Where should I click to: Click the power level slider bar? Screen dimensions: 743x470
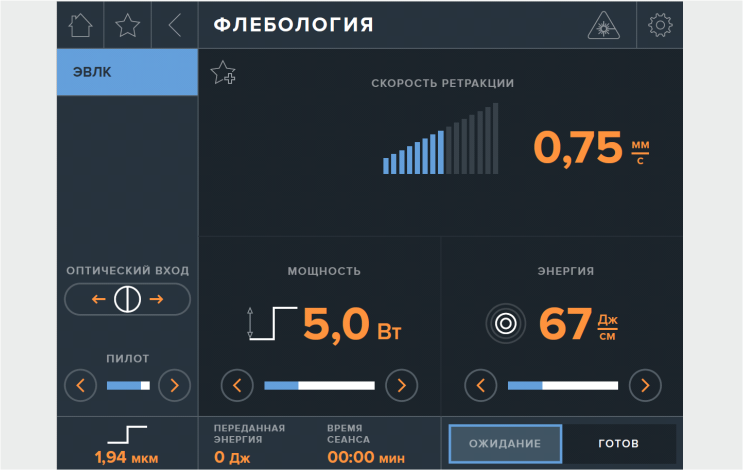tap(319, 385)
